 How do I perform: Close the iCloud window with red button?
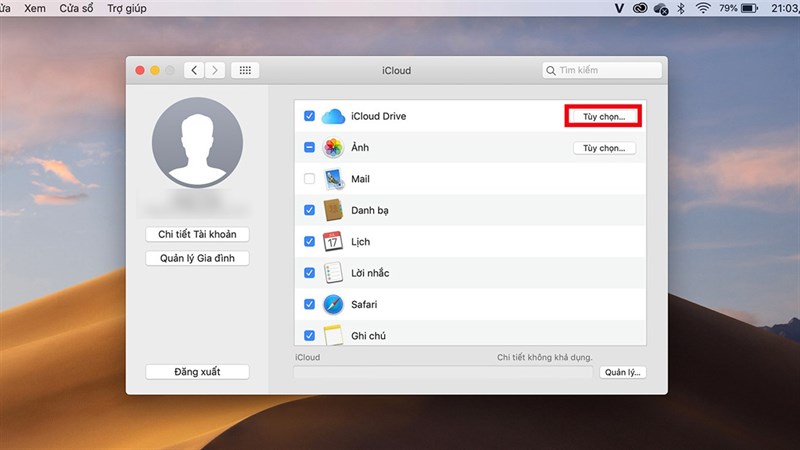(140, 70)
